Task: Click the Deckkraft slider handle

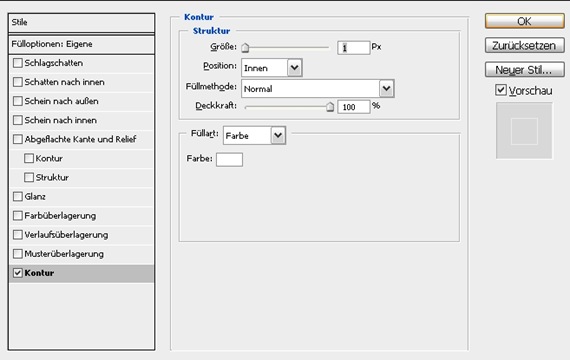Action: (330, 107)
